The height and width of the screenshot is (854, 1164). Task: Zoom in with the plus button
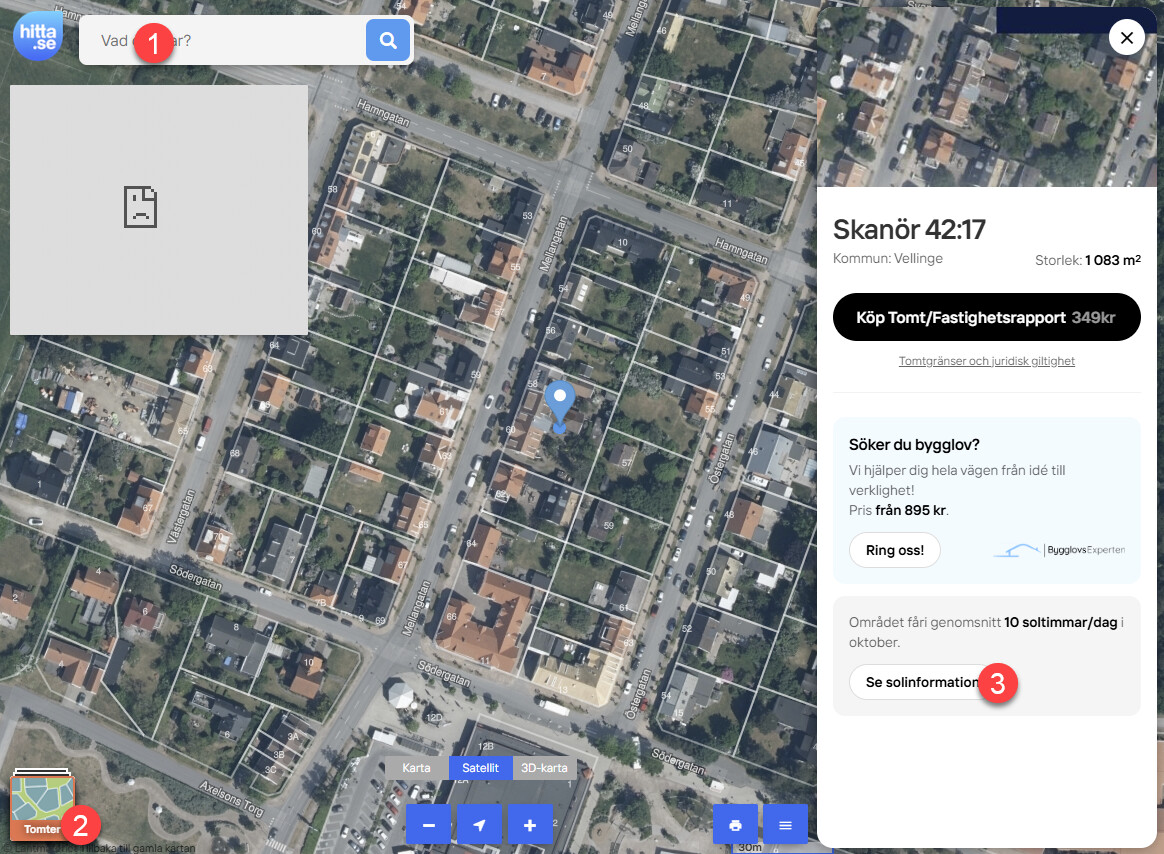(x=530, y=825)
